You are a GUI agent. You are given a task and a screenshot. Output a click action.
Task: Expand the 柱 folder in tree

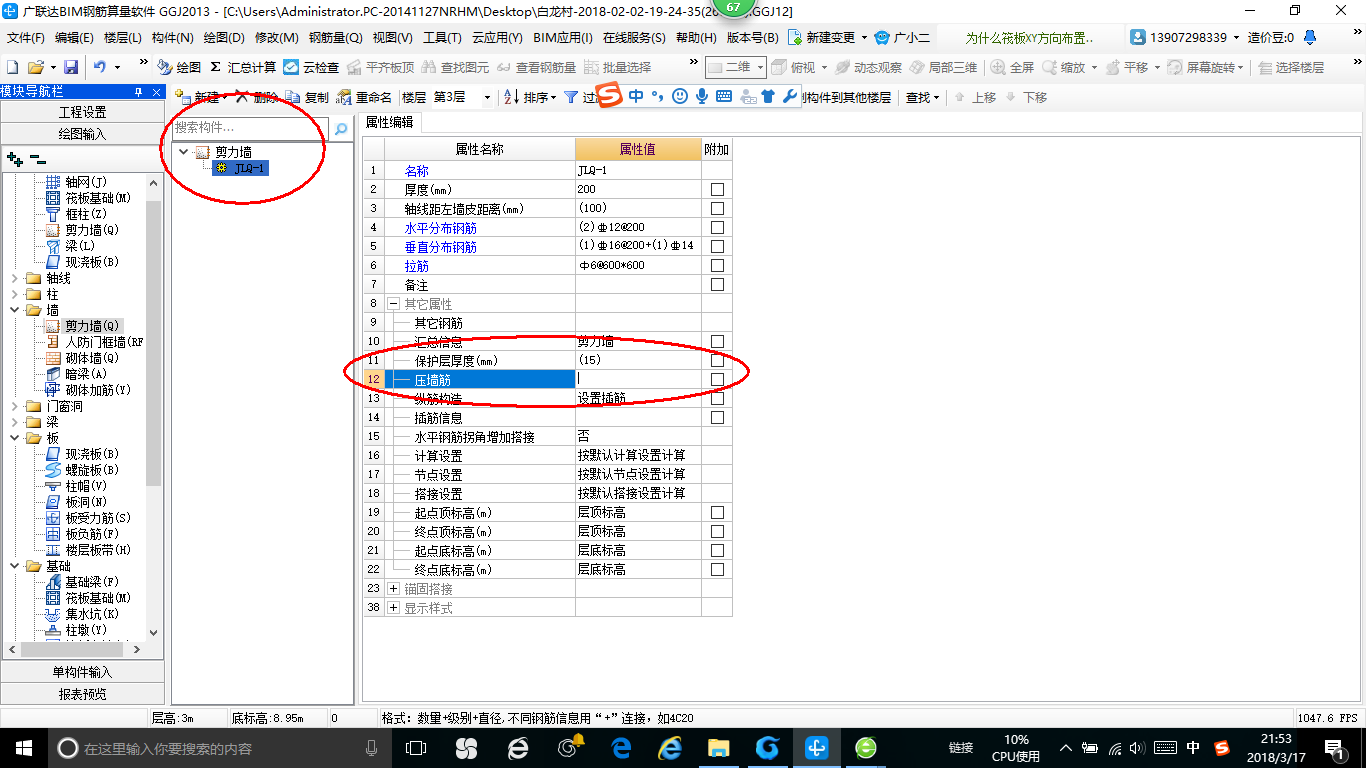(15, 294)
